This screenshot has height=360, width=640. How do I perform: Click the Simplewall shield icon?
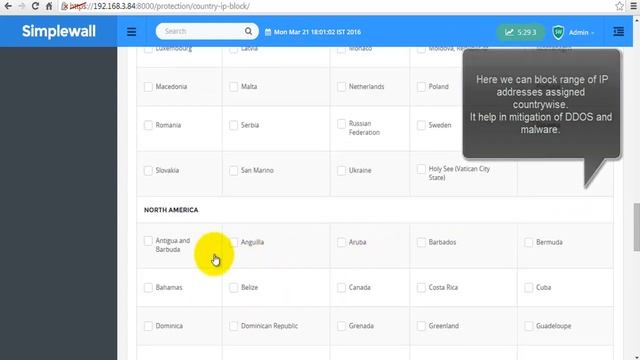point(558,32)
